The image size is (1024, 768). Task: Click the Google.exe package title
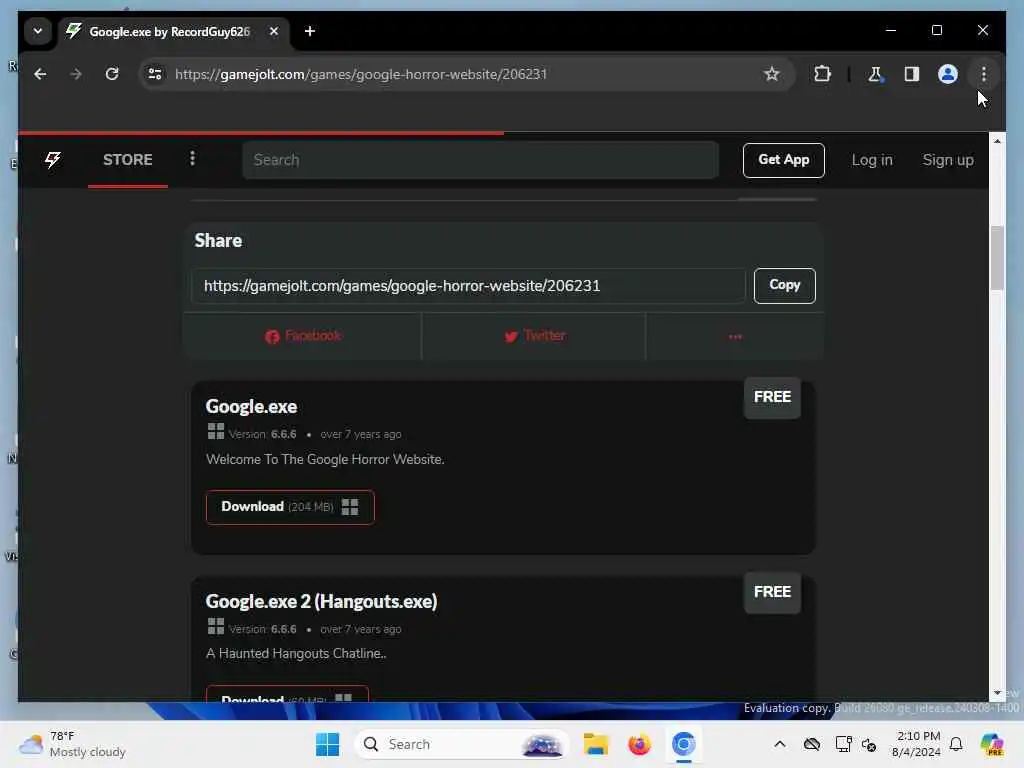(x=251, y=406)
